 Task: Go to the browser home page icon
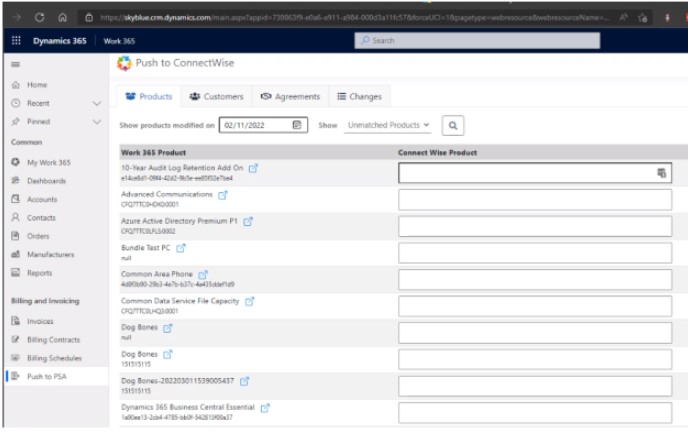point(62,18)
